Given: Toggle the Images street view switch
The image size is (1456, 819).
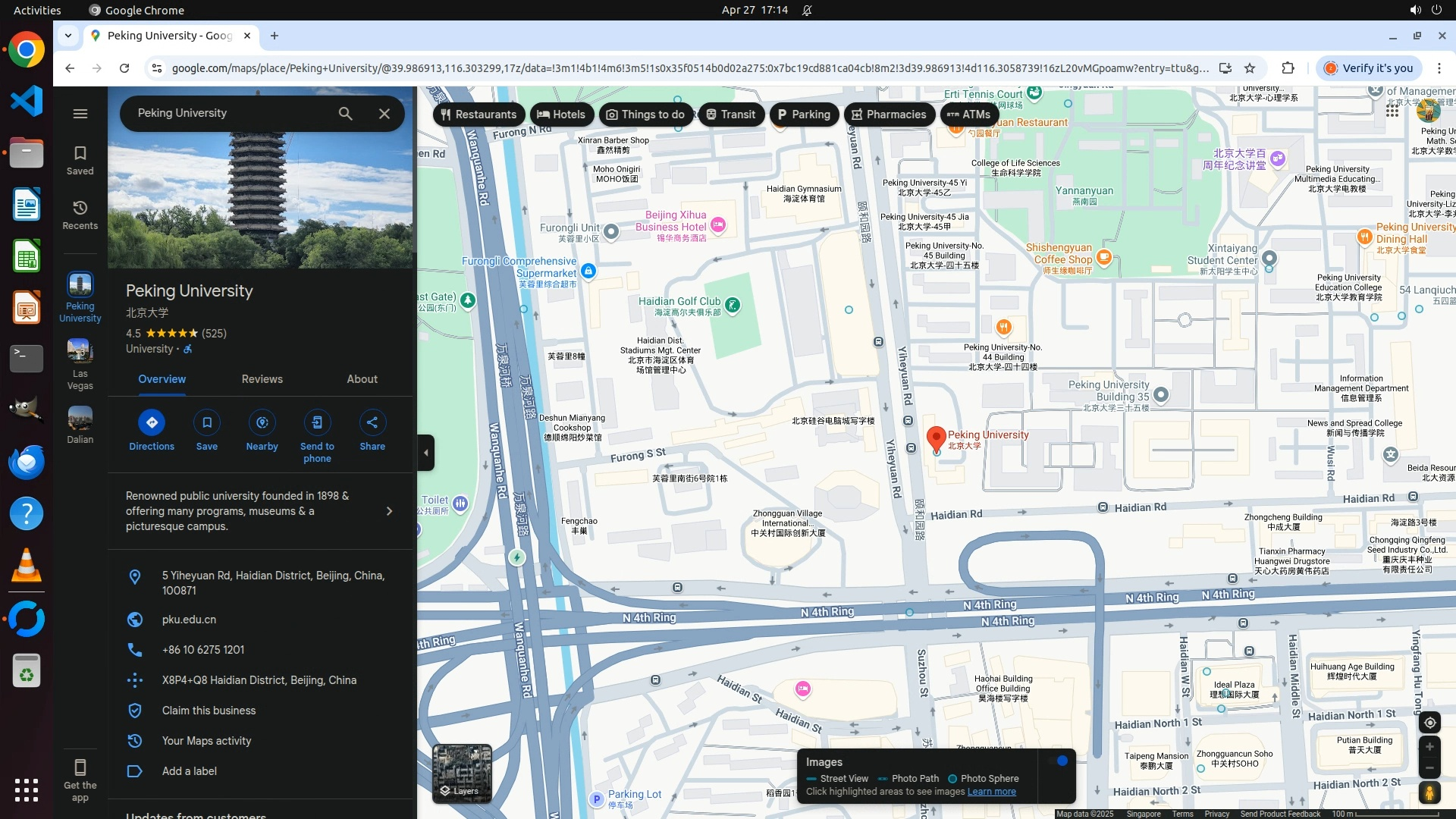Looking at the screenshot, I should coord(1057,761).
